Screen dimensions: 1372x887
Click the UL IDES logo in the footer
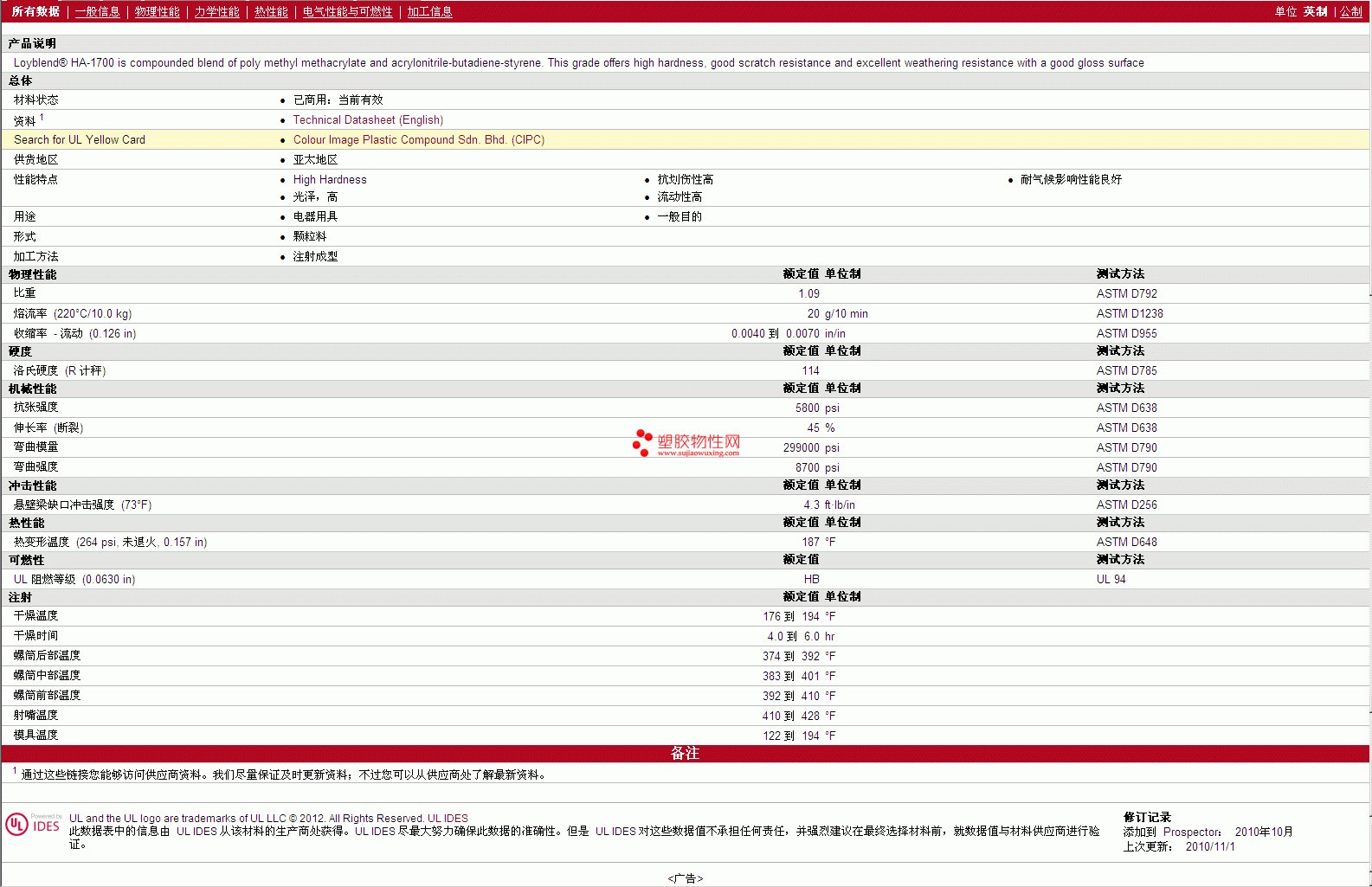(34, 823)
